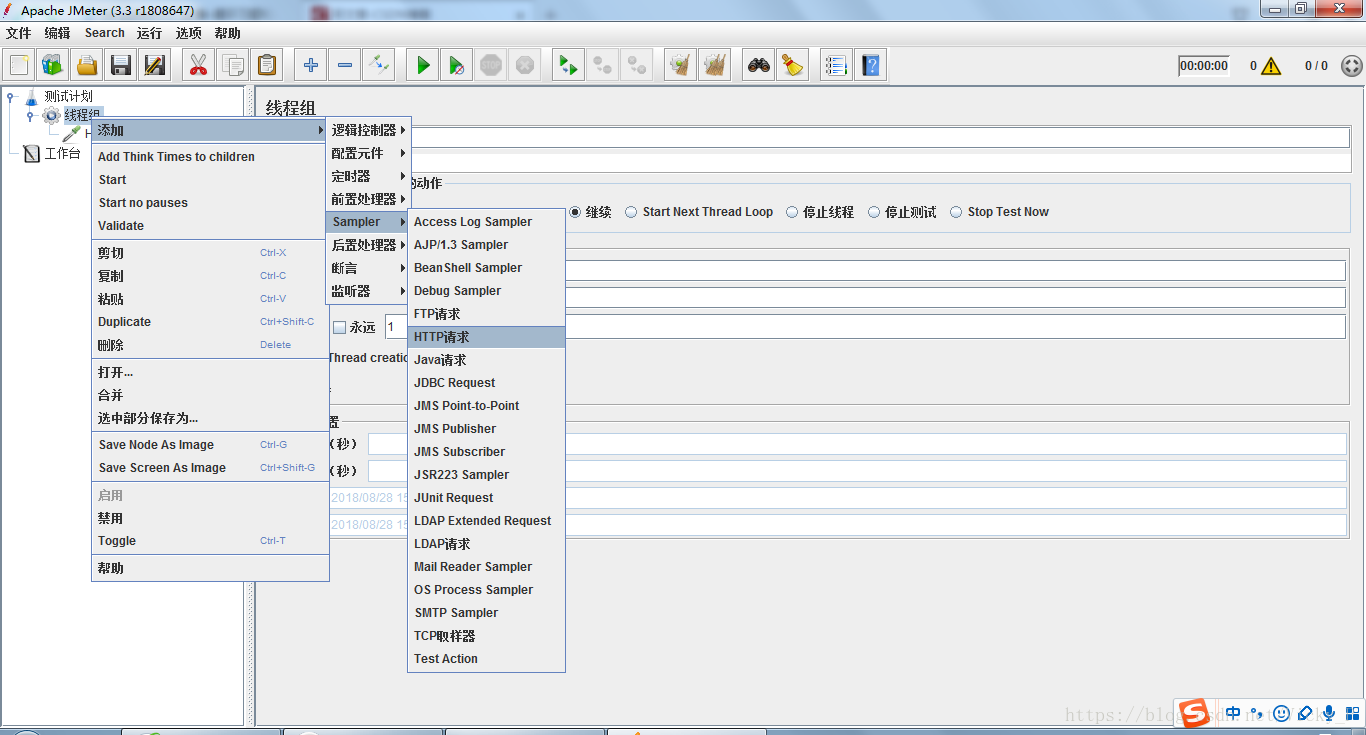Click the Paste clipboard icon
This screenshot has width=1366, height=735.
[x=266, y=66]
